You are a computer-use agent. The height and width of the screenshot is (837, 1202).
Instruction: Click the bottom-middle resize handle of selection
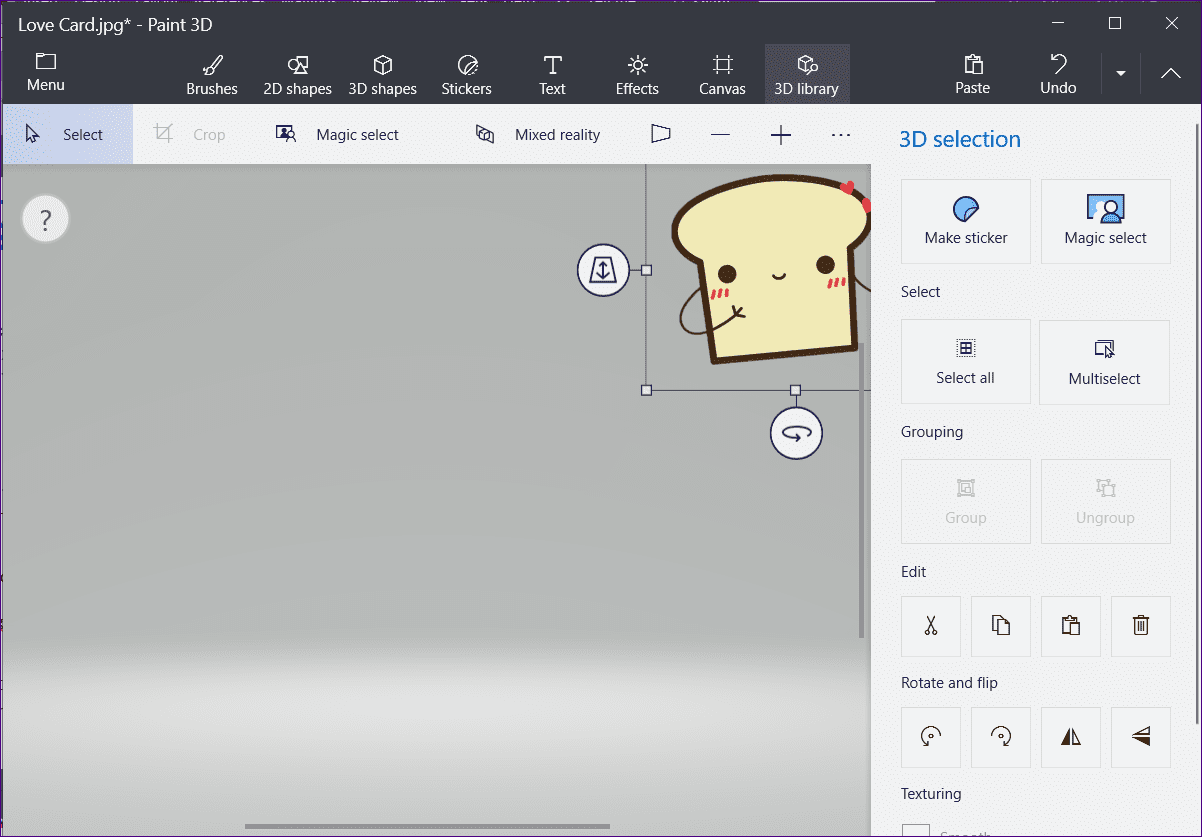pos(795,390)
